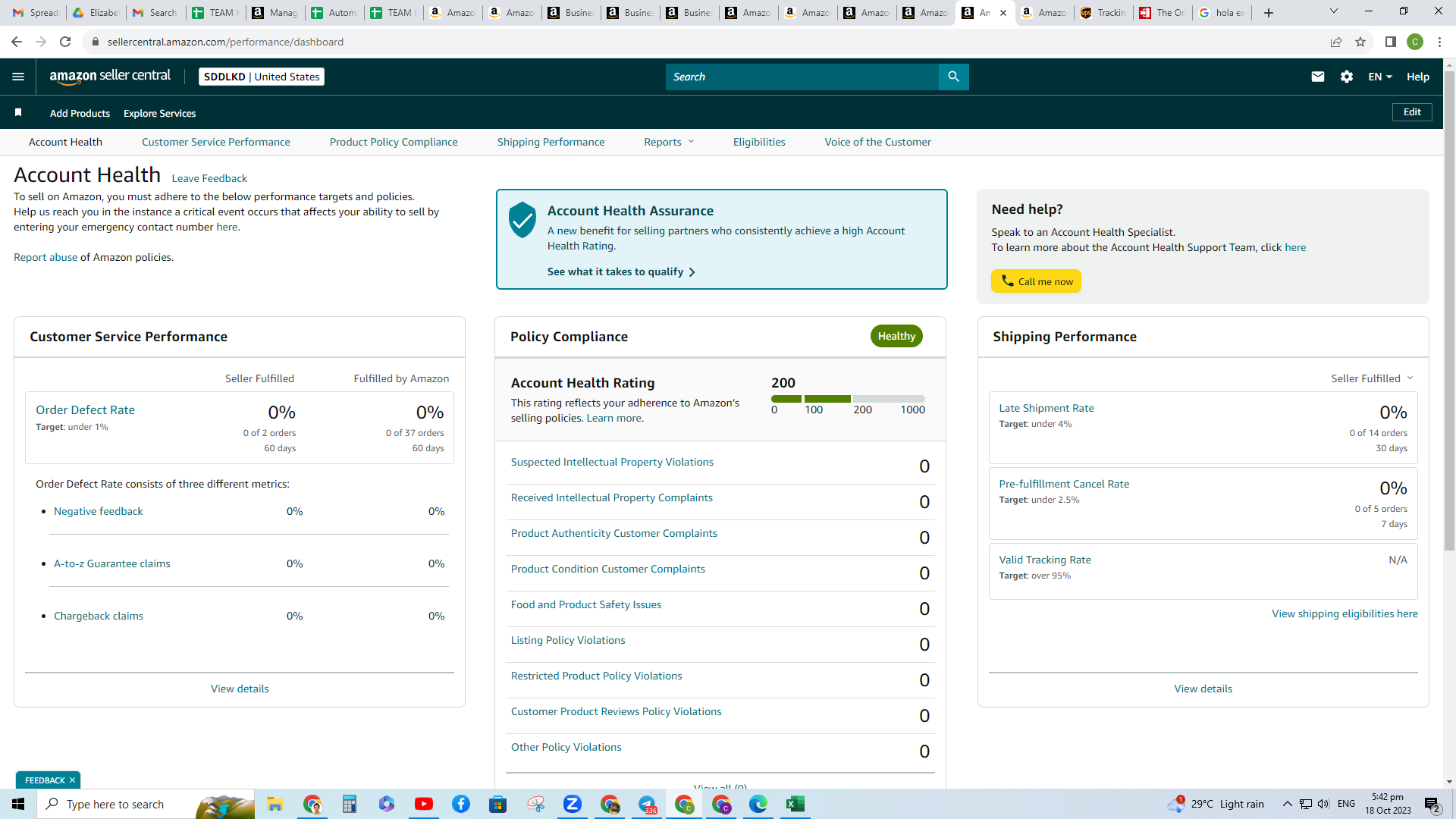The image size is (1456, 819).
Task: Click the browser address bar URL
Action: pyautogui.click(x=225, y=42)
